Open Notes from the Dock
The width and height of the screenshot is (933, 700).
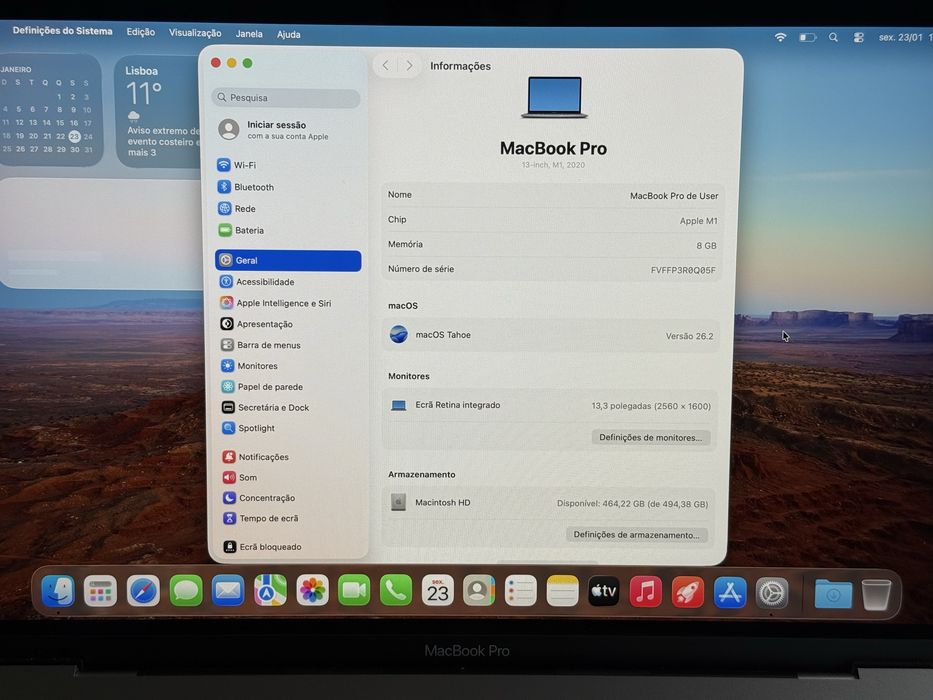(562, 591)
